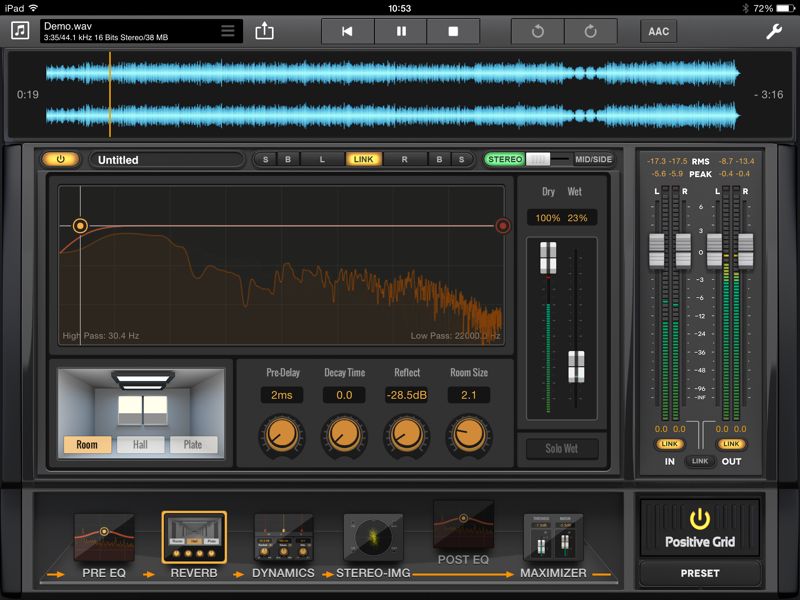Viewport: 800px width, 600px height.
Task: Open the Demo.wav file list menu
Action: 228,31
